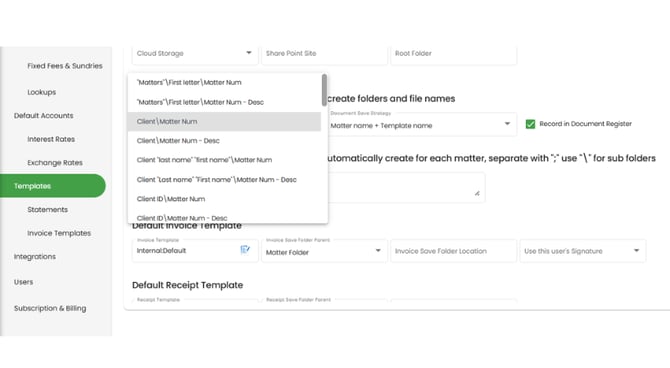Click the Invoice Save Folder Location field
Screen dimensions: 670x368
pyautogui.click(x=453, y=251)
